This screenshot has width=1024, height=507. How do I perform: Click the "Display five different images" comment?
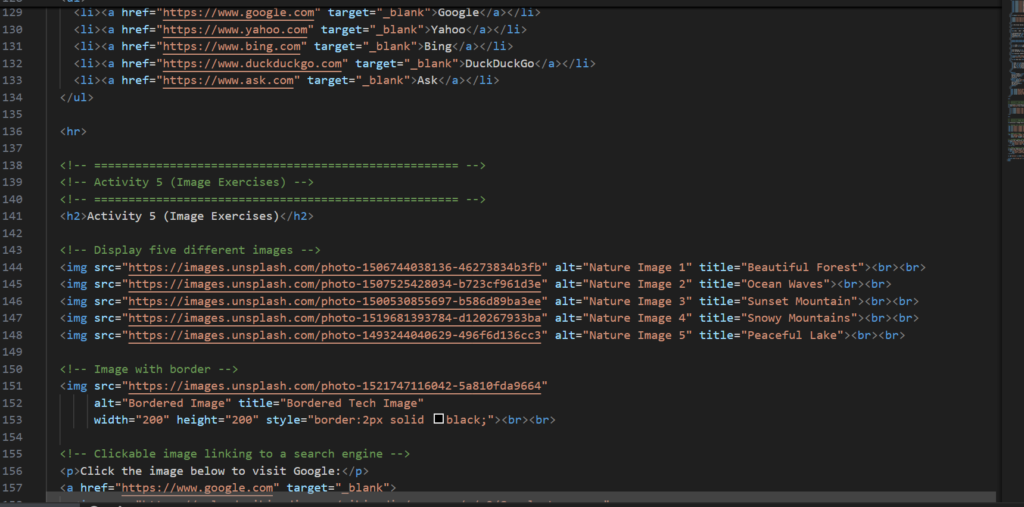point(190,250)
